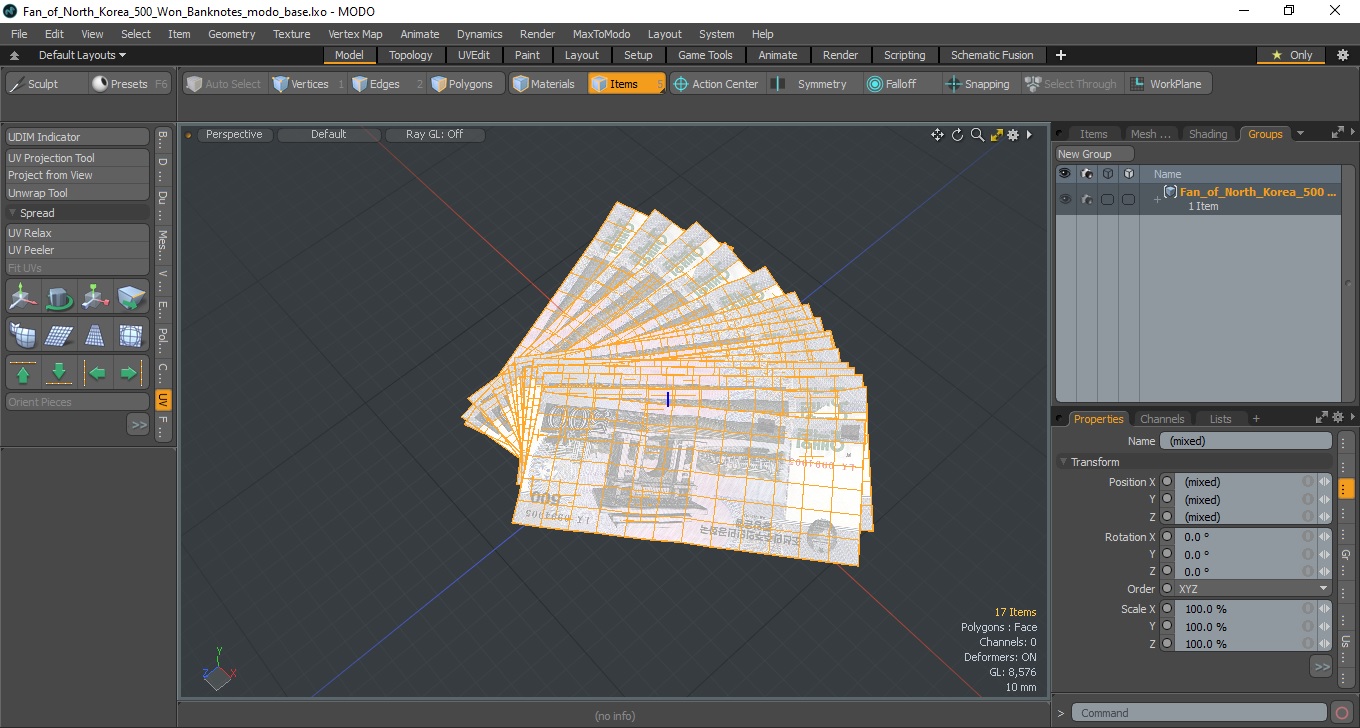
Task: Click the Position X value slider arrows
Action: 1324,482
